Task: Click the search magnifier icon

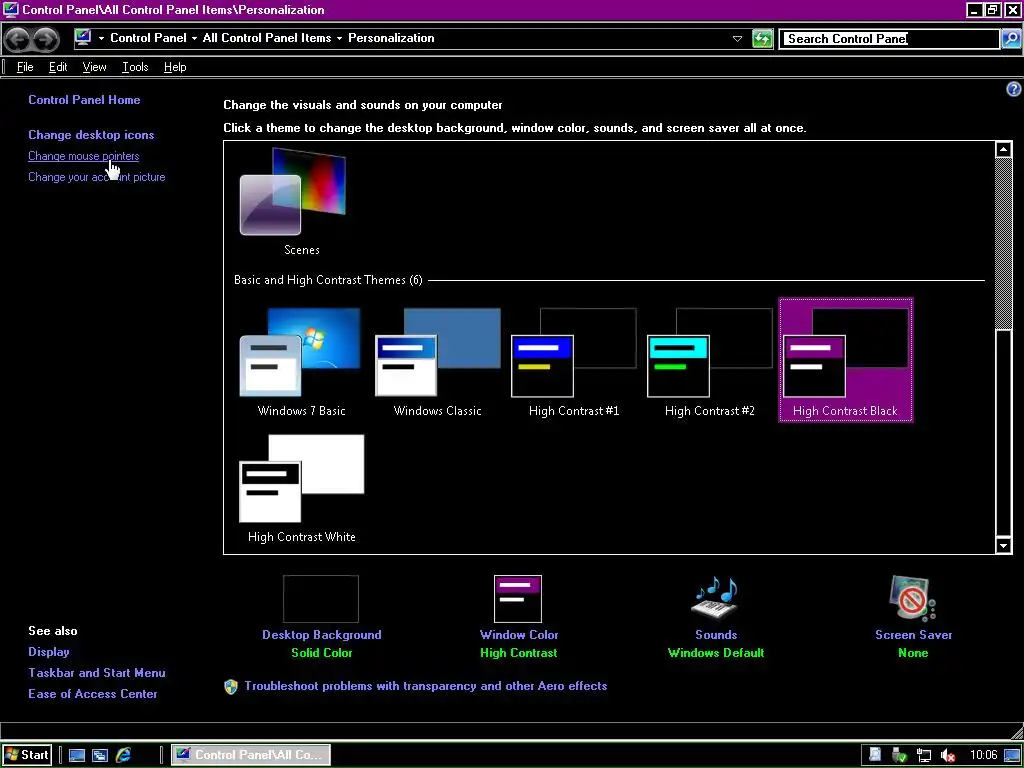Action: 1010,39
